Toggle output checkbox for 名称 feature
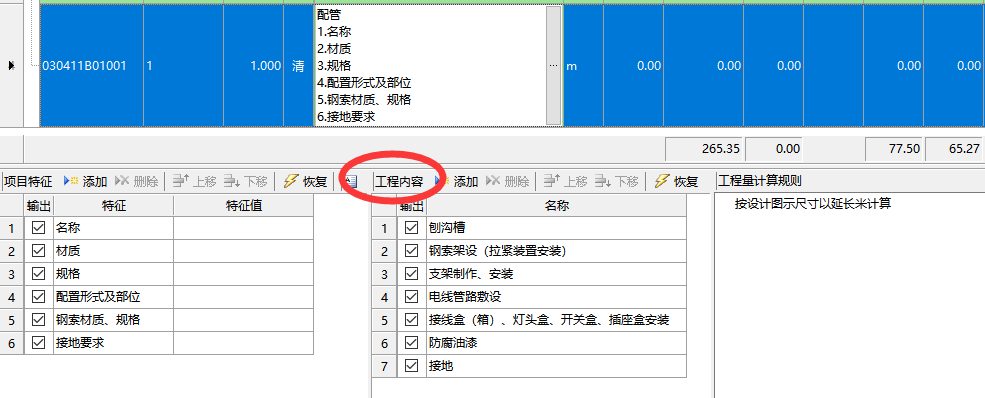 point(38,228)
